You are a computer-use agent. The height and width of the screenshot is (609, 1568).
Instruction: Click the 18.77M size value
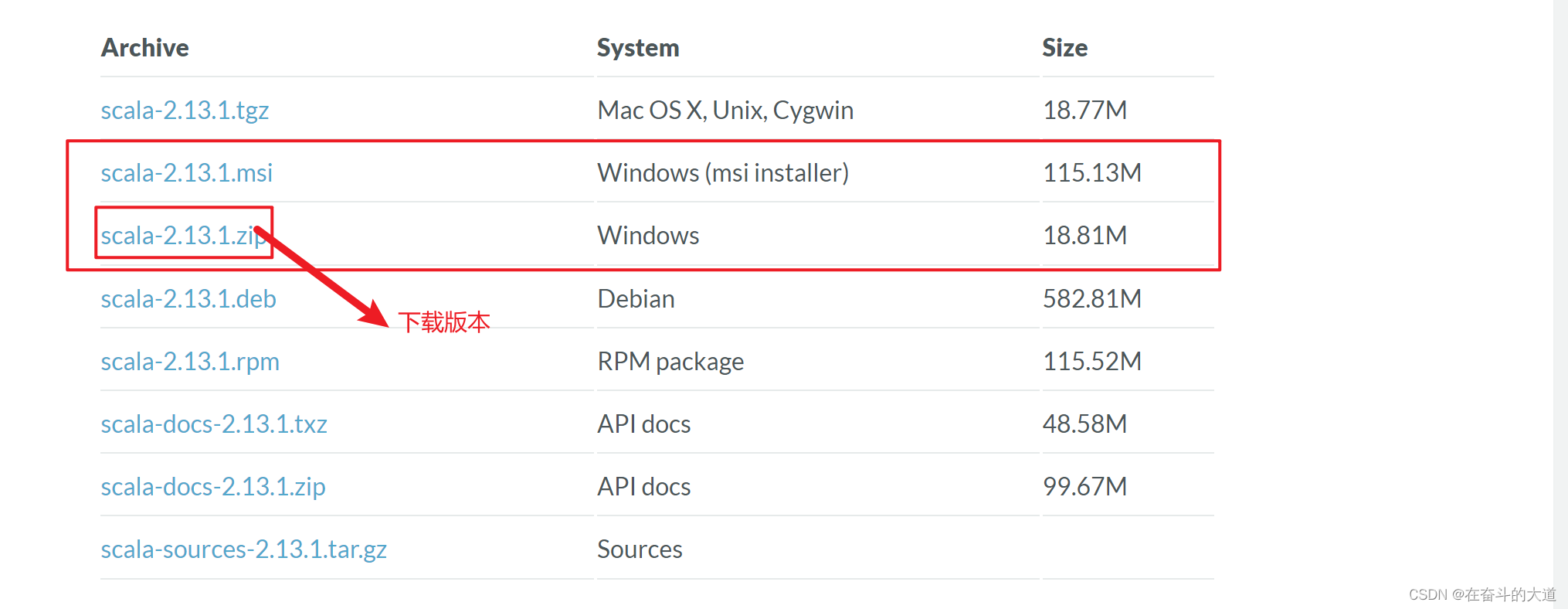point(1084,111)
